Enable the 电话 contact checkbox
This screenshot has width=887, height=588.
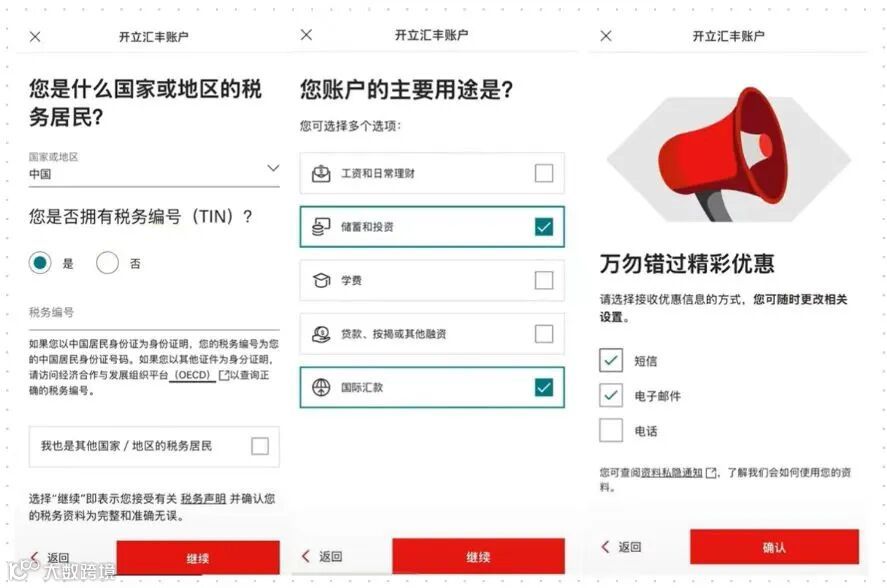611,430
